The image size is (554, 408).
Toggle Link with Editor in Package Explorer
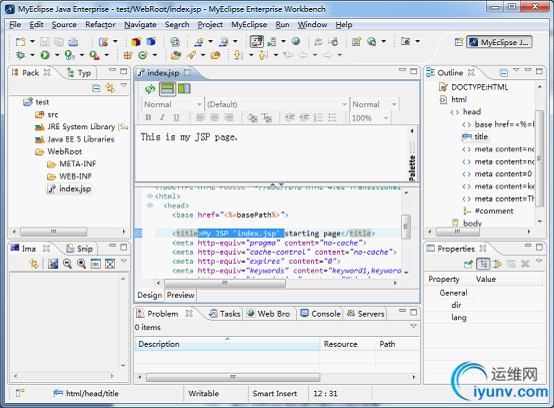coord(110,88)
